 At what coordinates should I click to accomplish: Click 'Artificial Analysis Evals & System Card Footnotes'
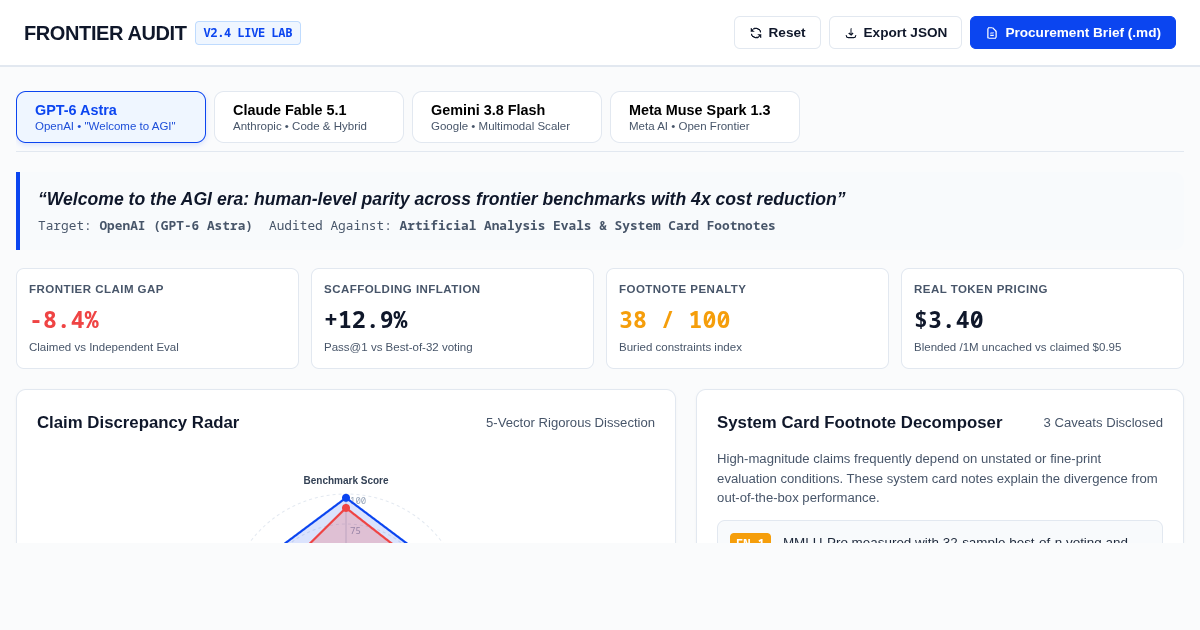[x=587, y=226]
